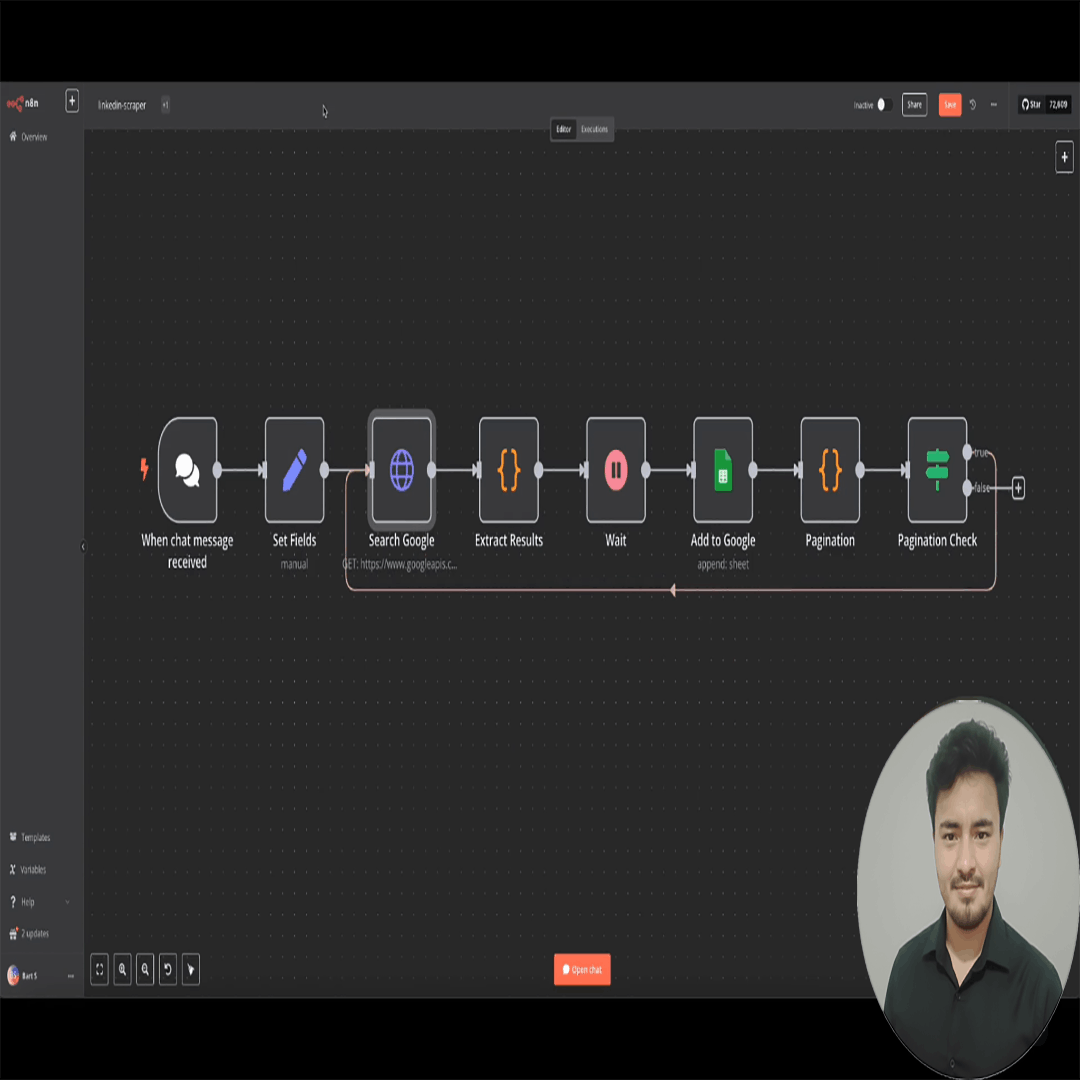
Task: Open workflow history clock icon
Action: (x=973, y=105)
